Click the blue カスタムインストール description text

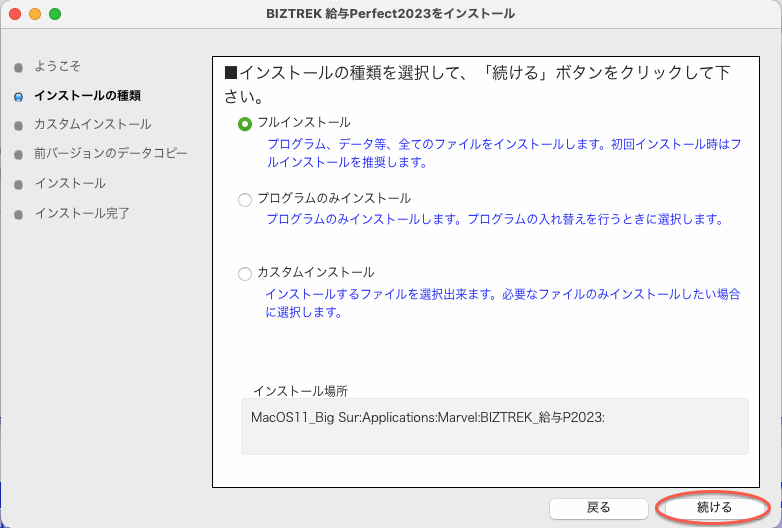pyautogui.click(x=502, y=303)
